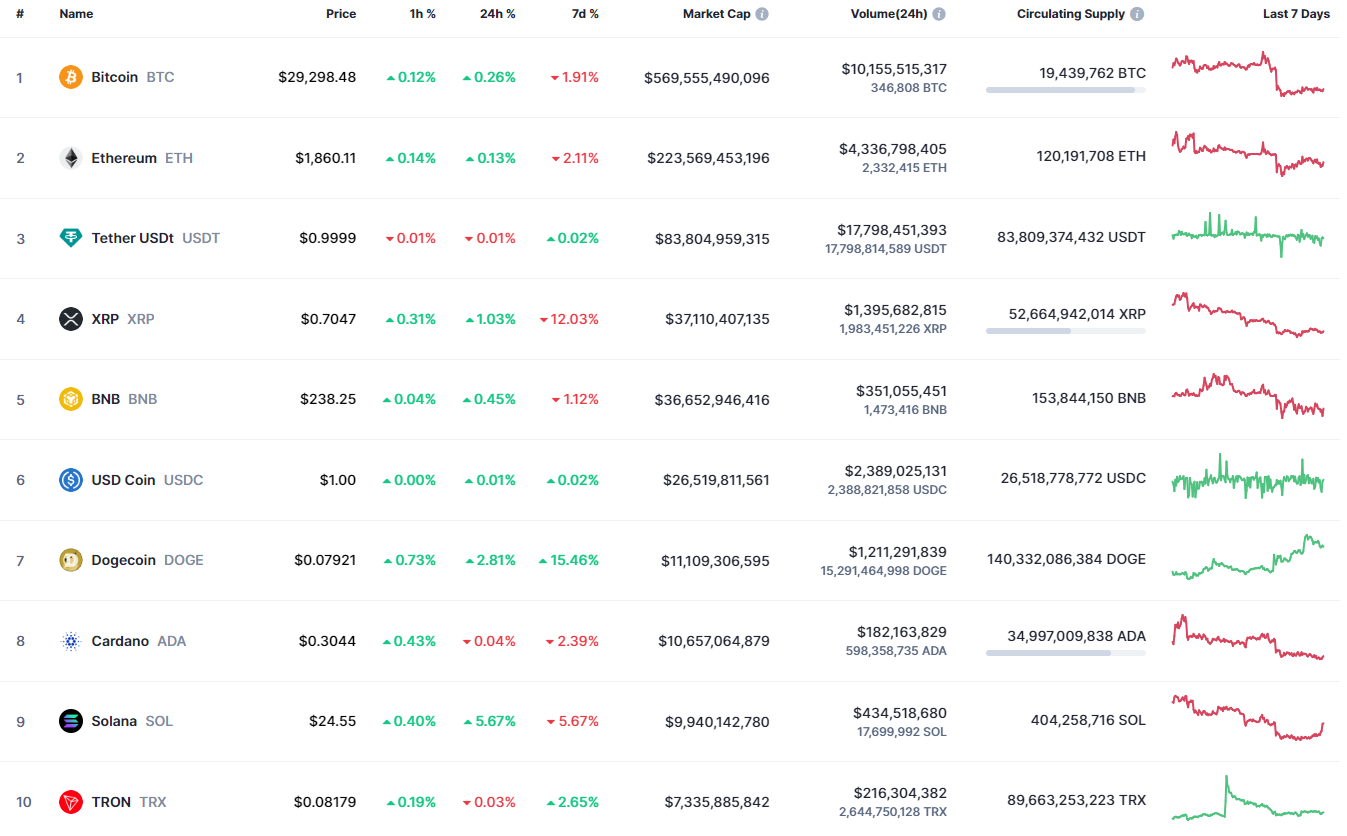Click the Ethereum diamond logo
1347x836 pixels.
tap(69, 157)
